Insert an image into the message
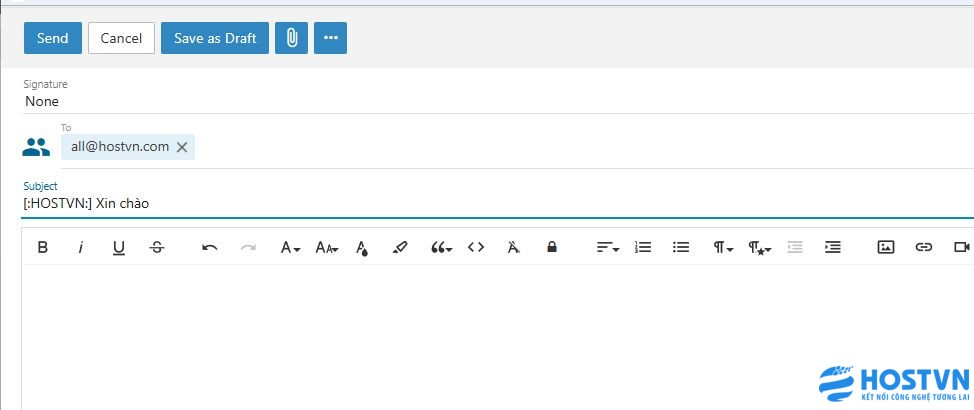 pyautogui.click(x=885, y=247)
